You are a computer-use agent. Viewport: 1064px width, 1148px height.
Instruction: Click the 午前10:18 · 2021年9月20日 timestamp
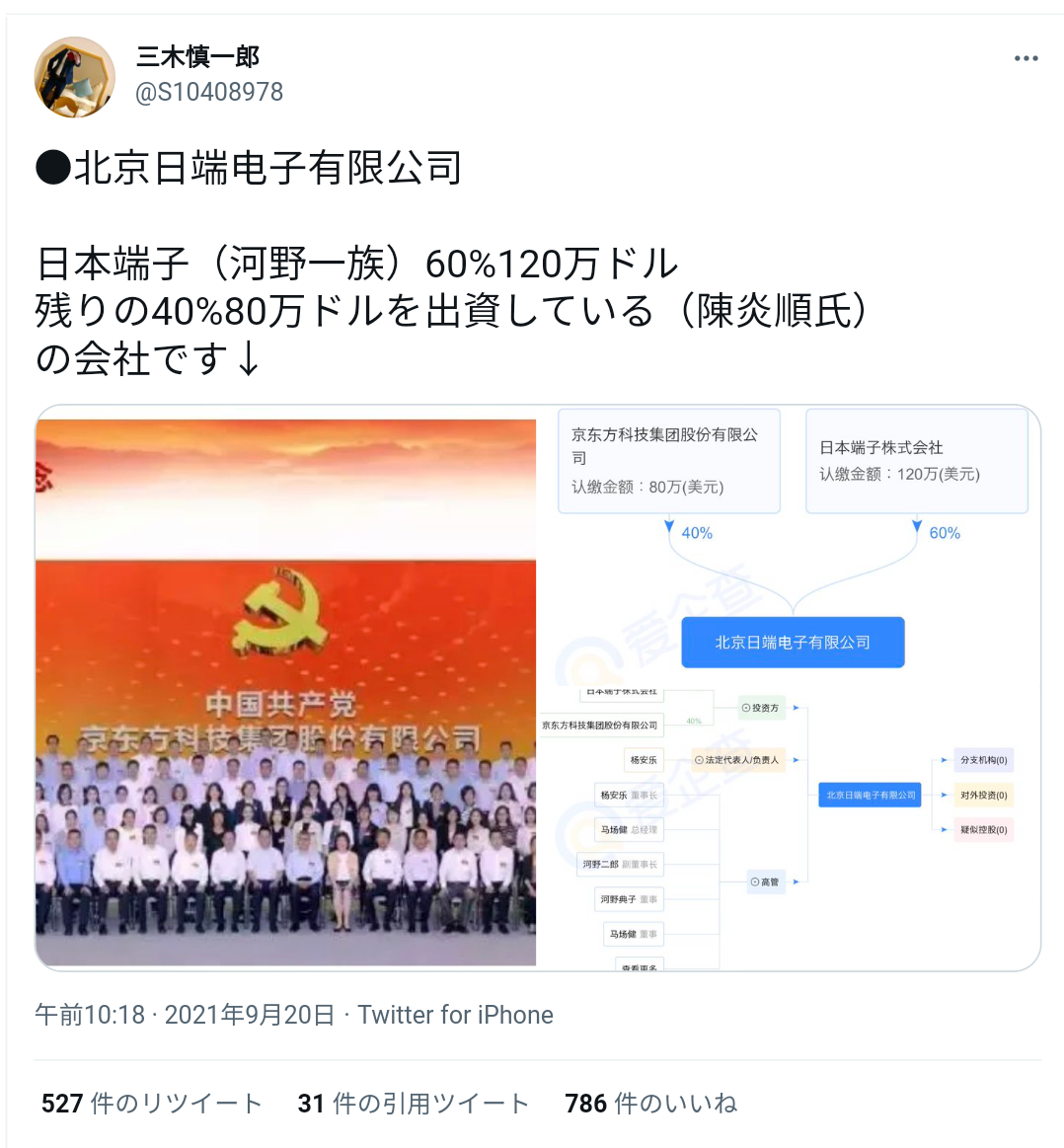point(185,1015)
